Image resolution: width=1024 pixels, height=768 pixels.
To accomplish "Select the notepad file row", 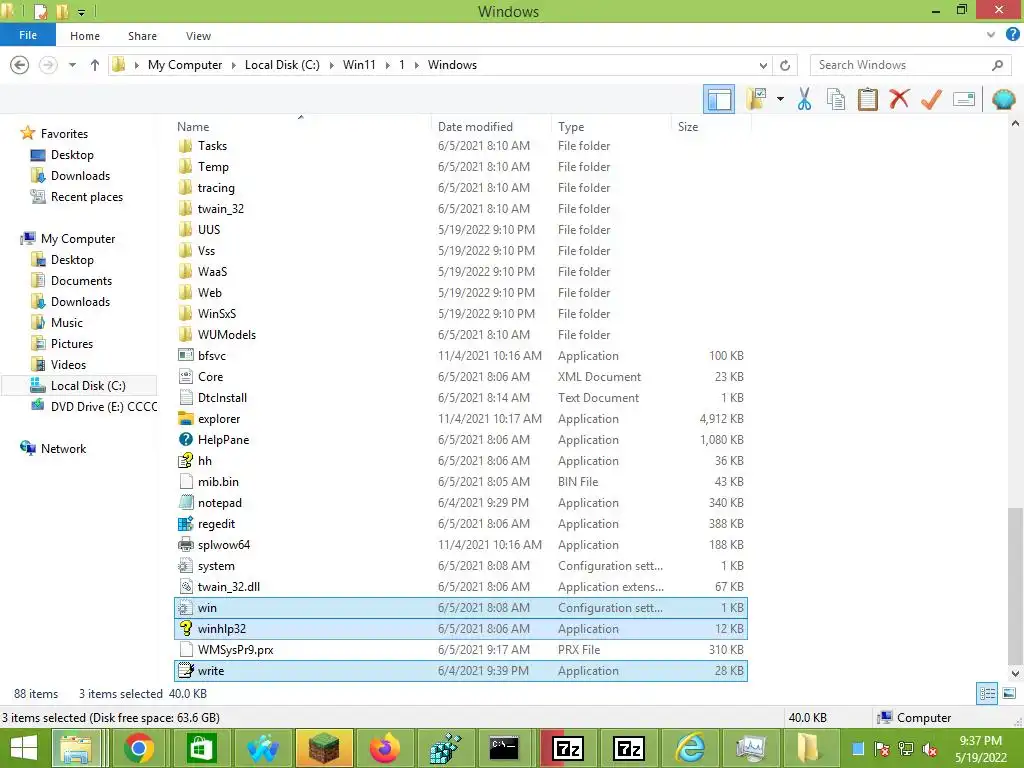I will point(461,503).
